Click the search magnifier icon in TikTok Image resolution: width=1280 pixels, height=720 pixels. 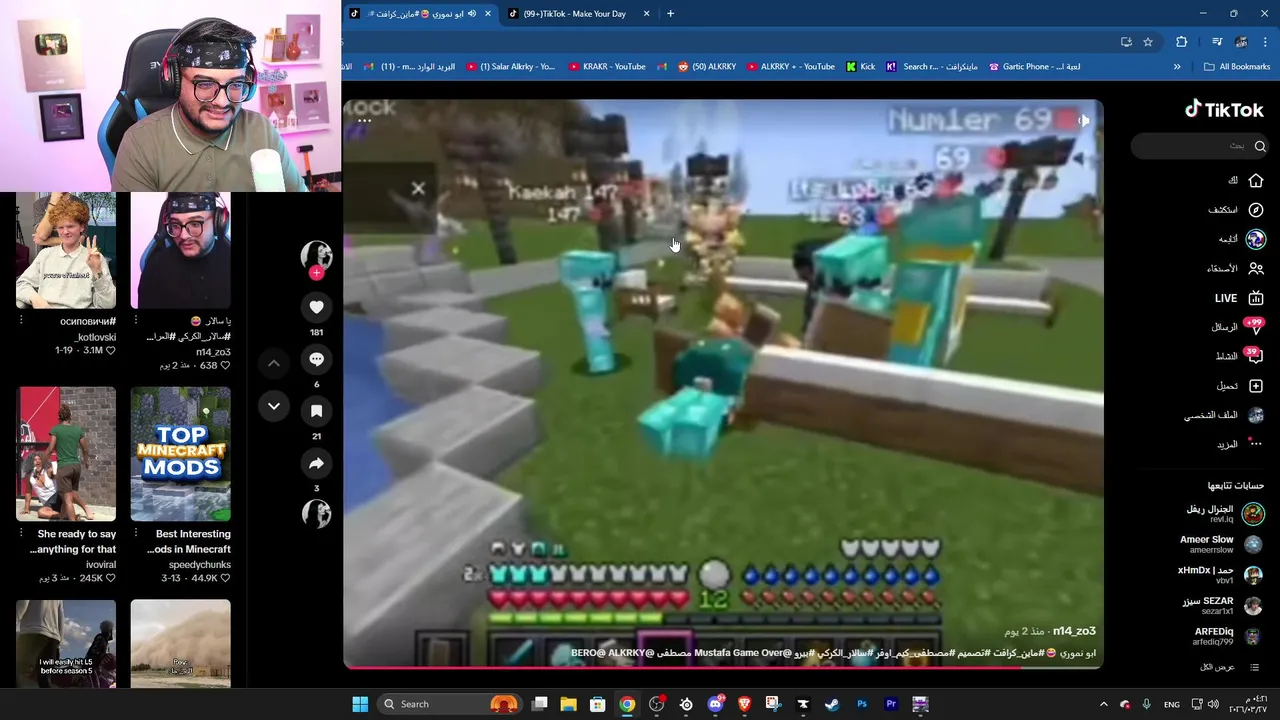pyautogui.click(x=1260, y=146)
